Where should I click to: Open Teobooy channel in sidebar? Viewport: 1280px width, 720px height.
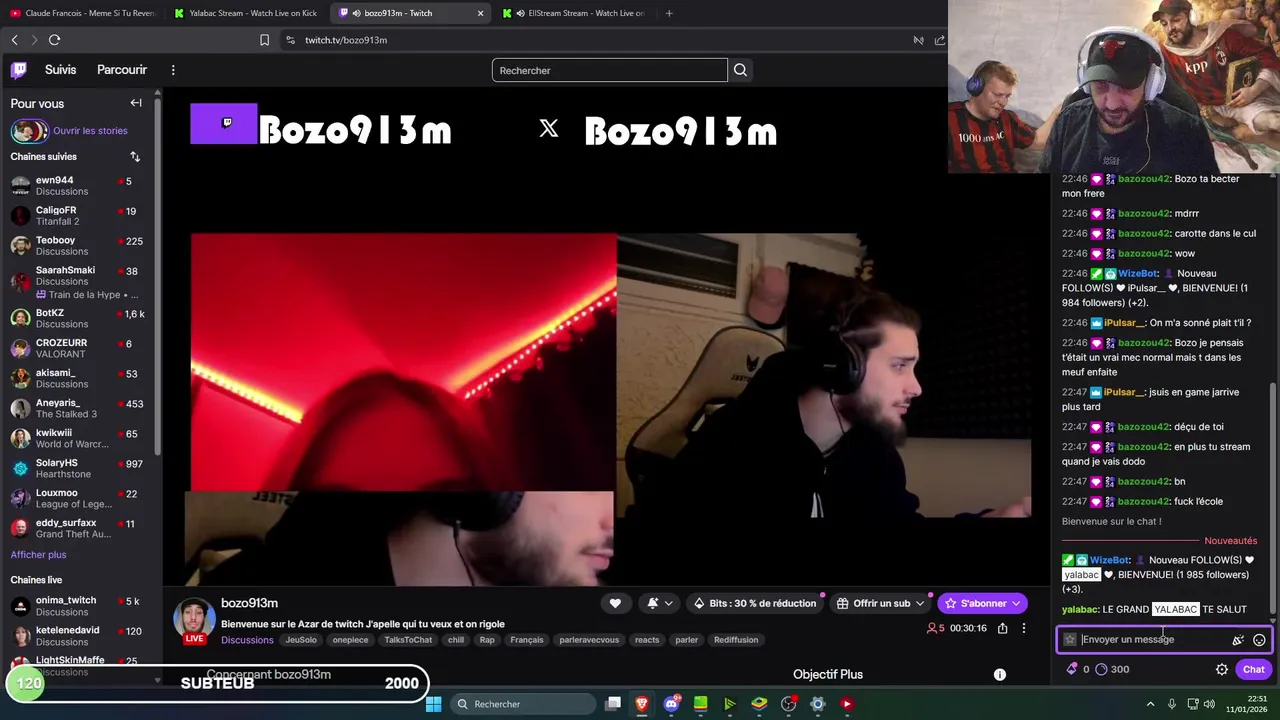pyautogui.click(x=80, y=246)
